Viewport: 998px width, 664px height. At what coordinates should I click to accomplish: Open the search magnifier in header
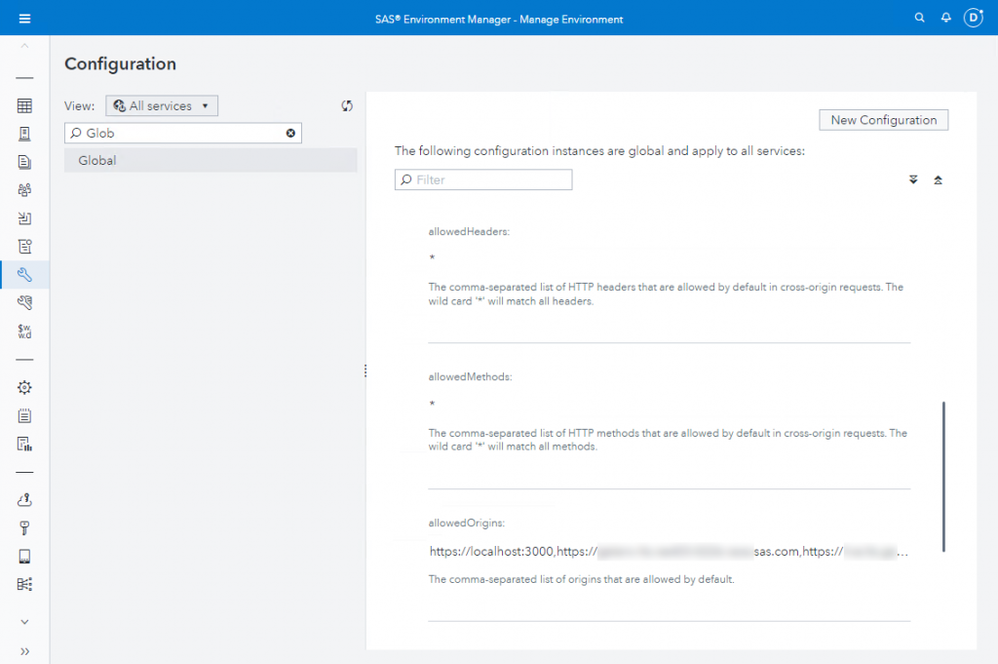point(919,18)
